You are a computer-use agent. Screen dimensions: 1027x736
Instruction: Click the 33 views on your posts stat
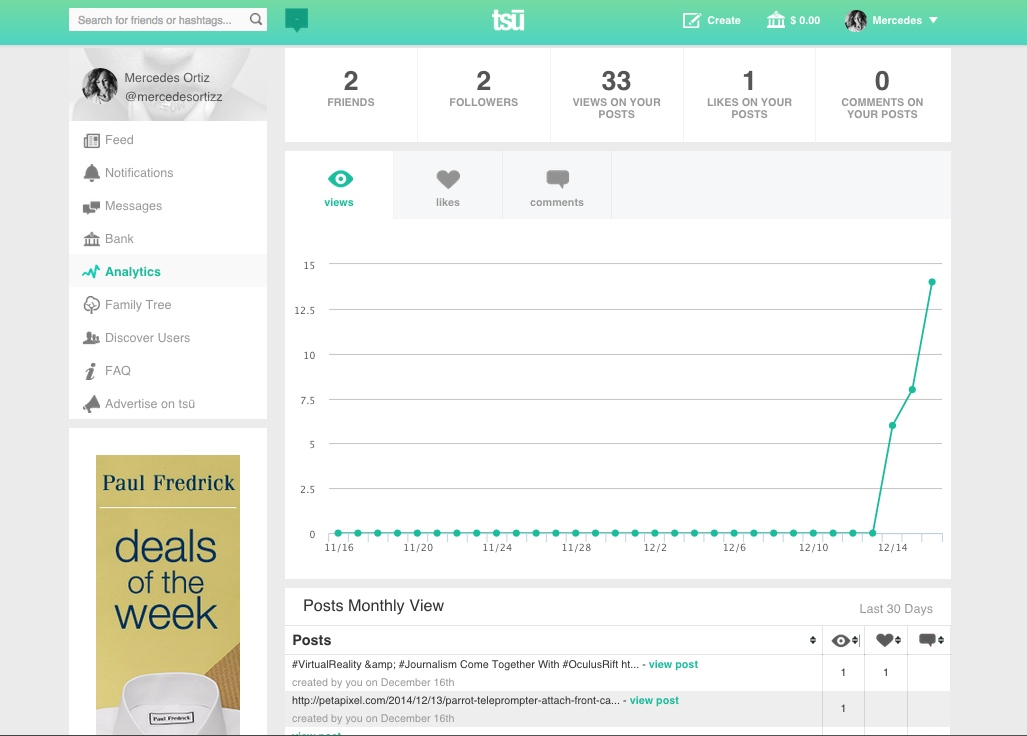(x=616, y=94)
